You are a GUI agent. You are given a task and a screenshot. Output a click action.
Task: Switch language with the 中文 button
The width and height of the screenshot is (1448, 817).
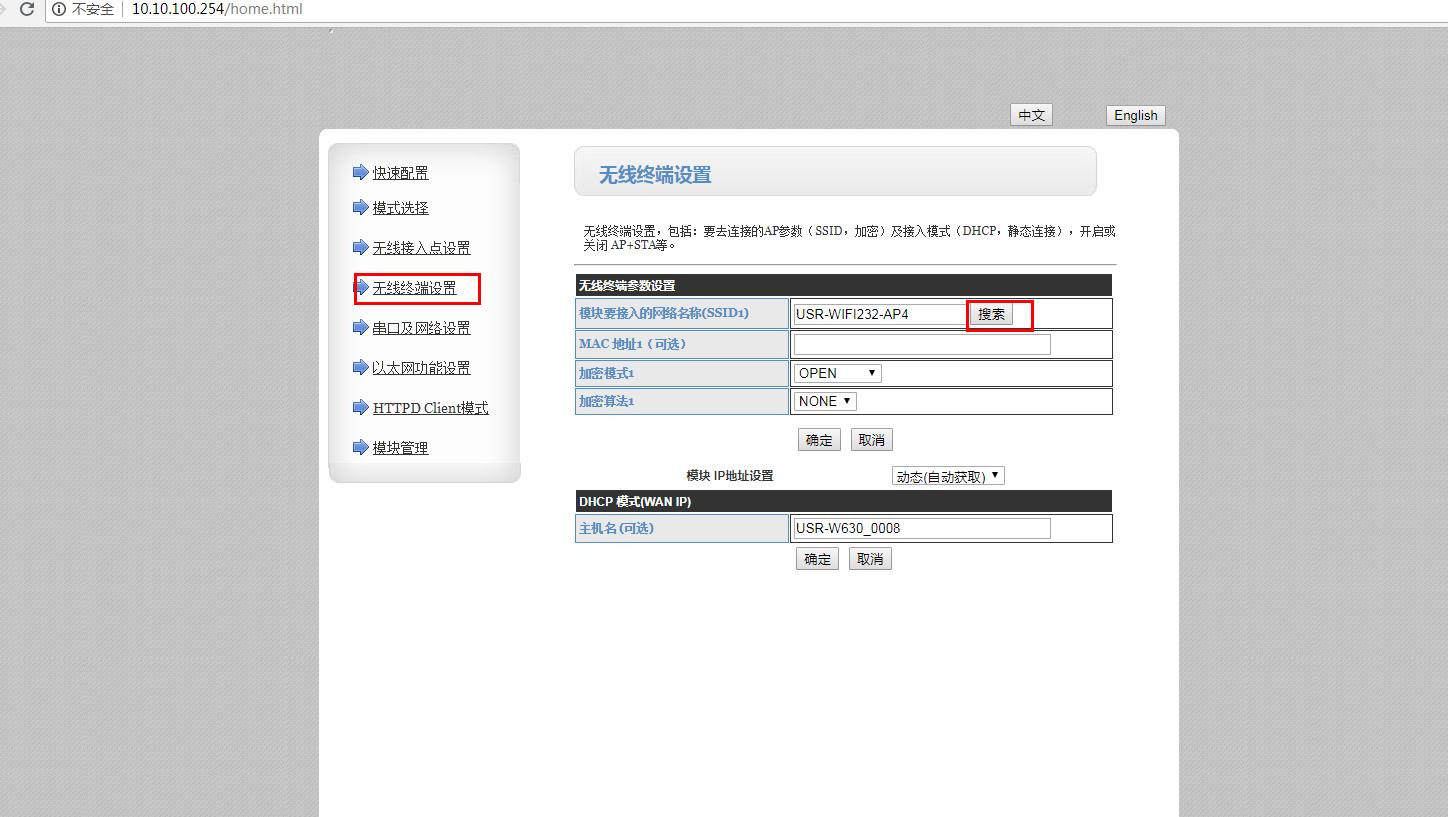[1031, 115]
